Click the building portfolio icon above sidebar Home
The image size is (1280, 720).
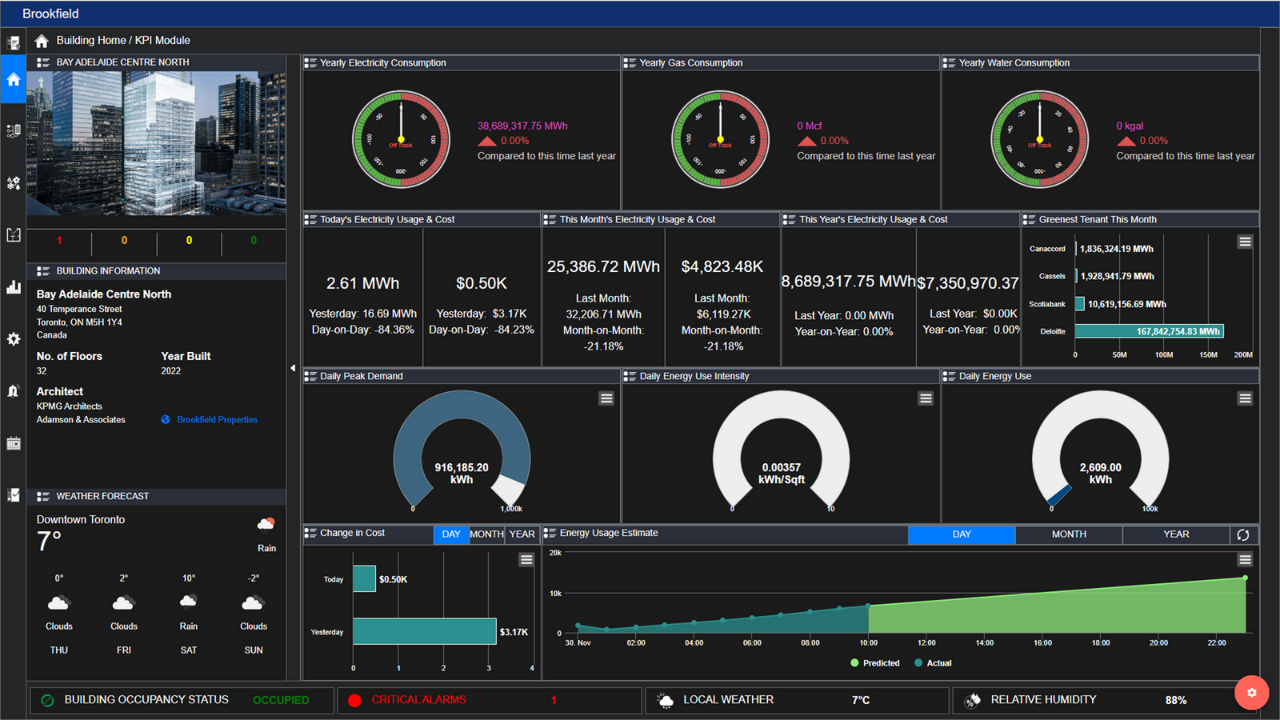(x=13, y=43)
